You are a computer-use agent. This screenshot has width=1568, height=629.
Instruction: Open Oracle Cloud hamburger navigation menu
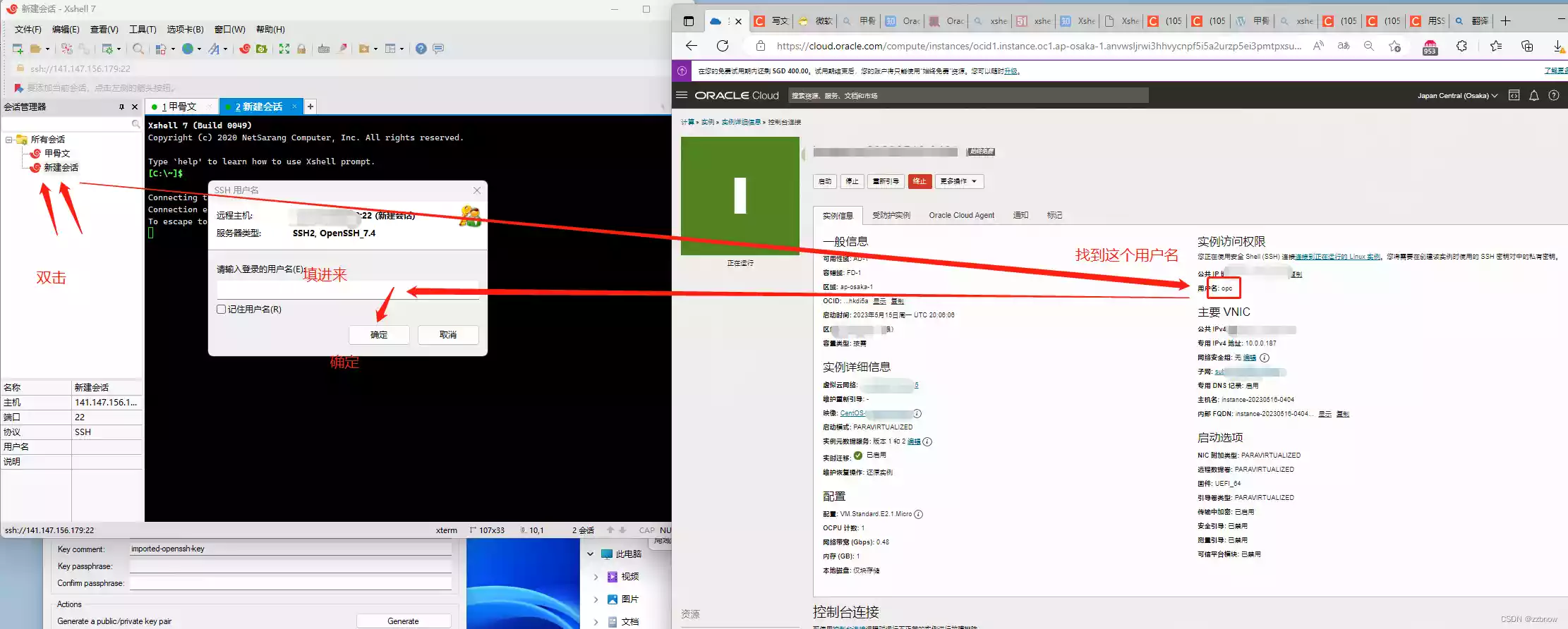click(682, 95)
